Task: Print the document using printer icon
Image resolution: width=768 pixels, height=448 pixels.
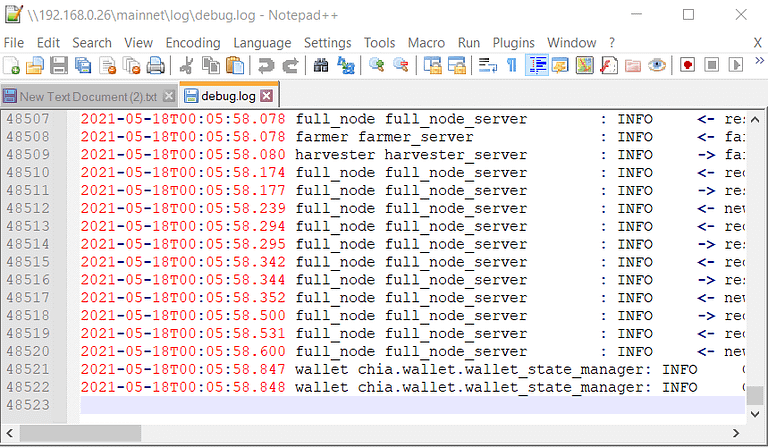Action: pyautogui.click(x=156, y=65)
